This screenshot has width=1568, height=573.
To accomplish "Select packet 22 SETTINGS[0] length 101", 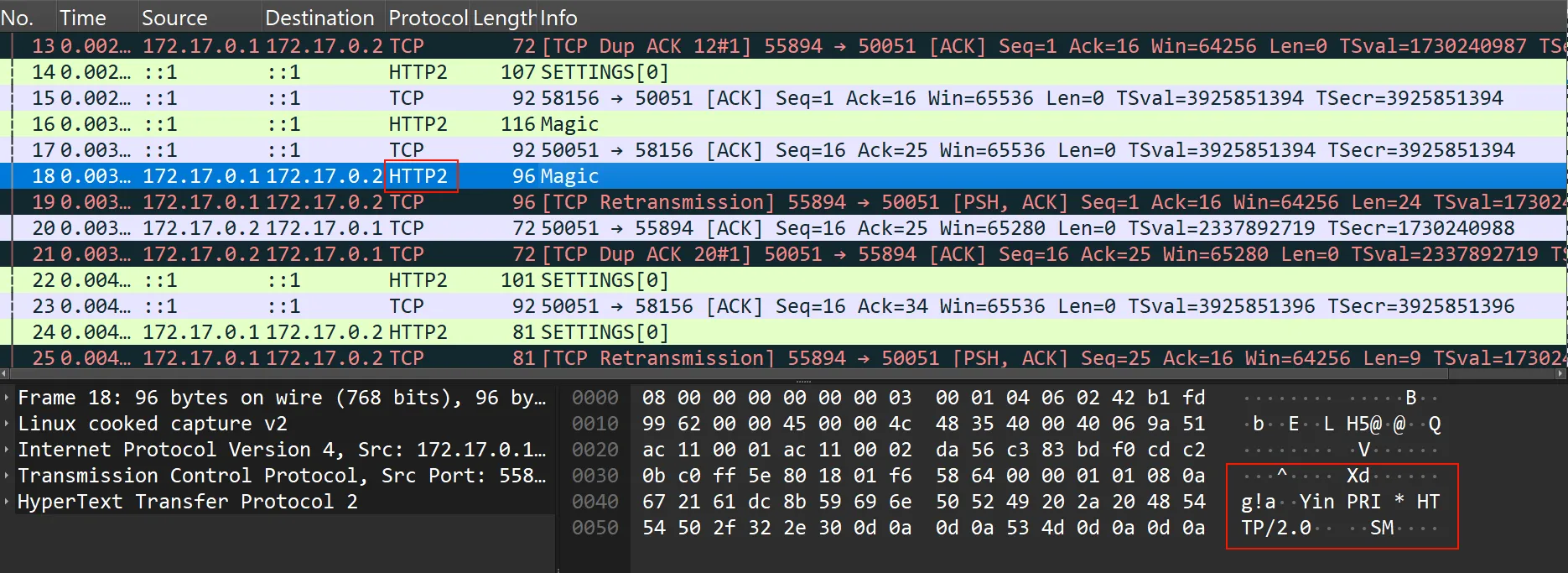I will coord(784,279).
